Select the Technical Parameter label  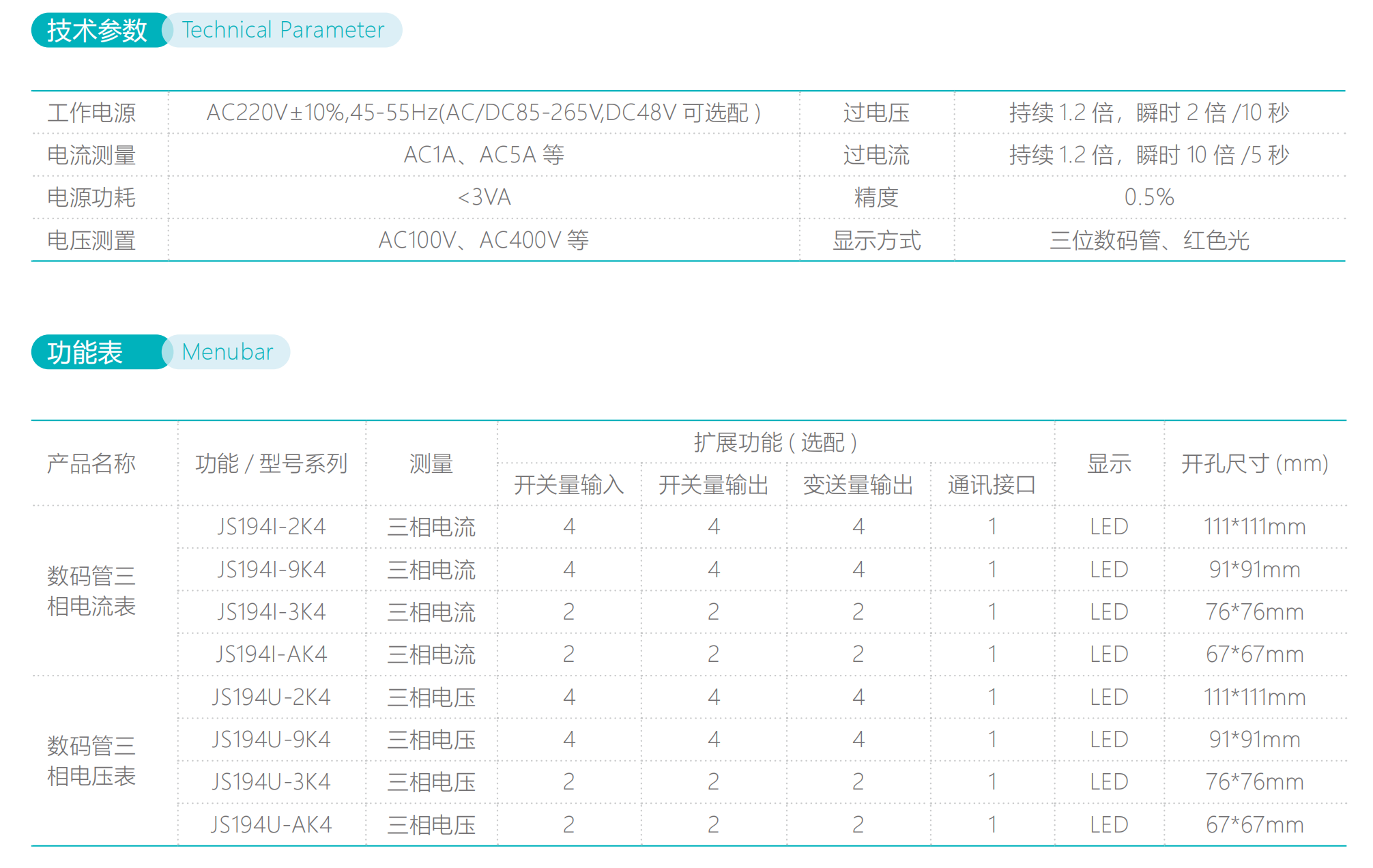tap(282, 29)
